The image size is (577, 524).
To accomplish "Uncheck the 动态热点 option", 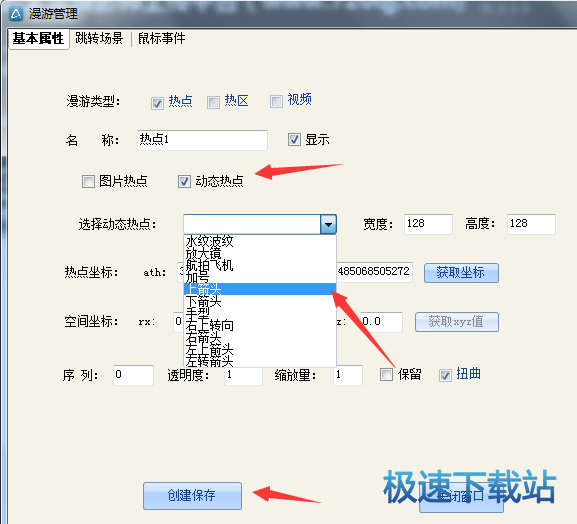I will 184,181.
